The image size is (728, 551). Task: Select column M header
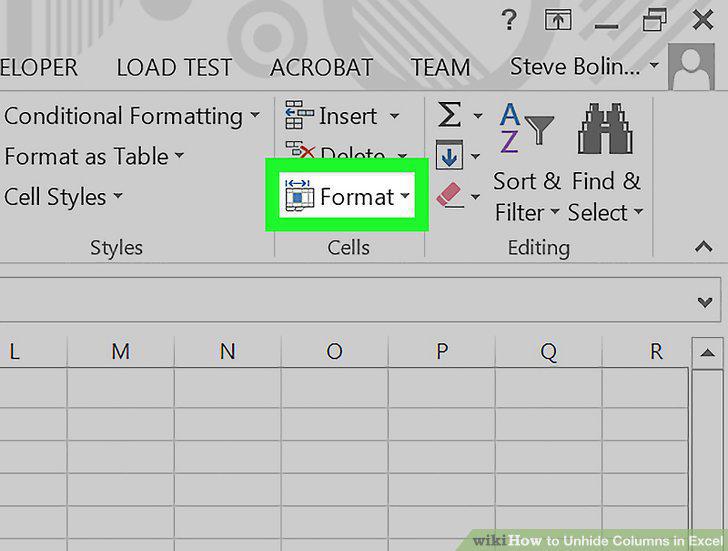point(121,351)
